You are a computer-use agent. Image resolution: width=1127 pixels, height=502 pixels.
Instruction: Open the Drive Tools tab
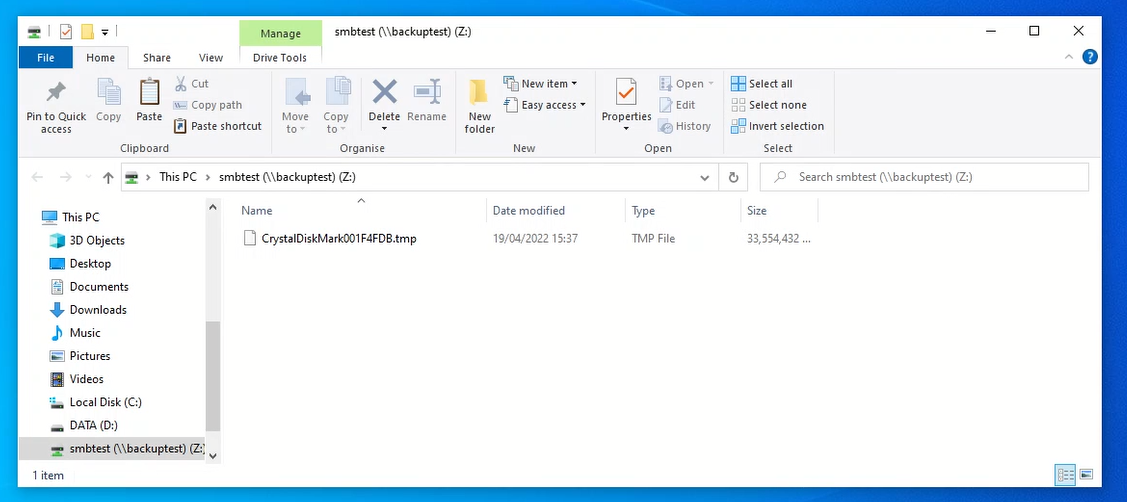[280, 58]
